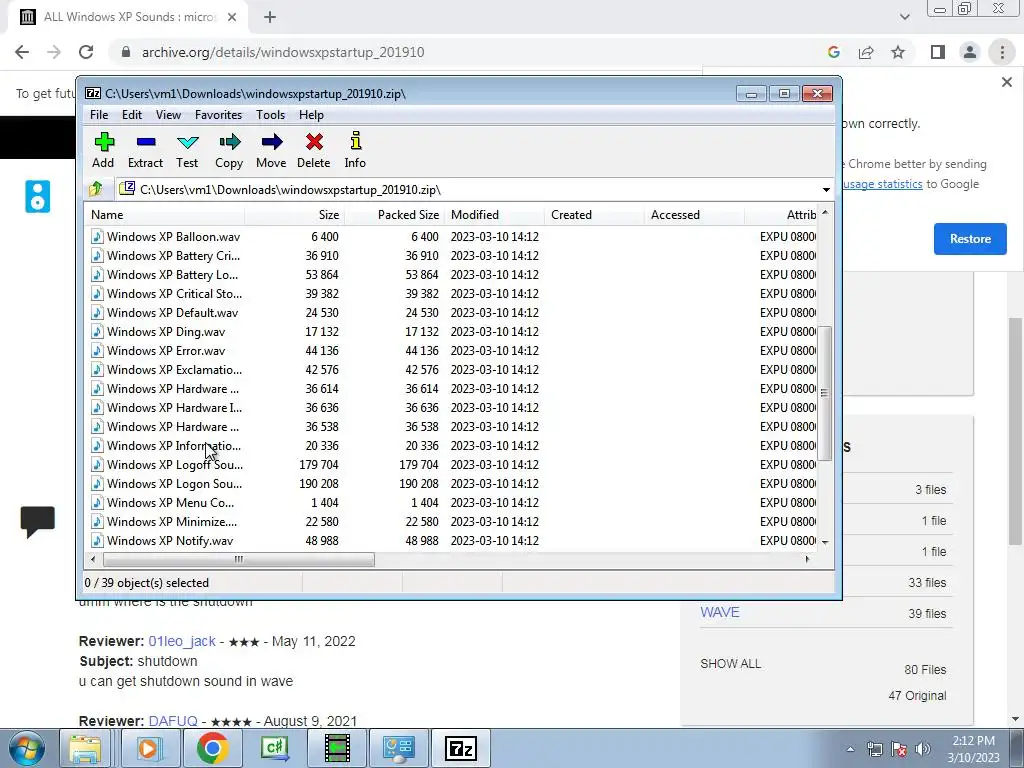Open the Chrome profile icon
1024x768 pixels.
pyautogui.click(x=970, y=52)
